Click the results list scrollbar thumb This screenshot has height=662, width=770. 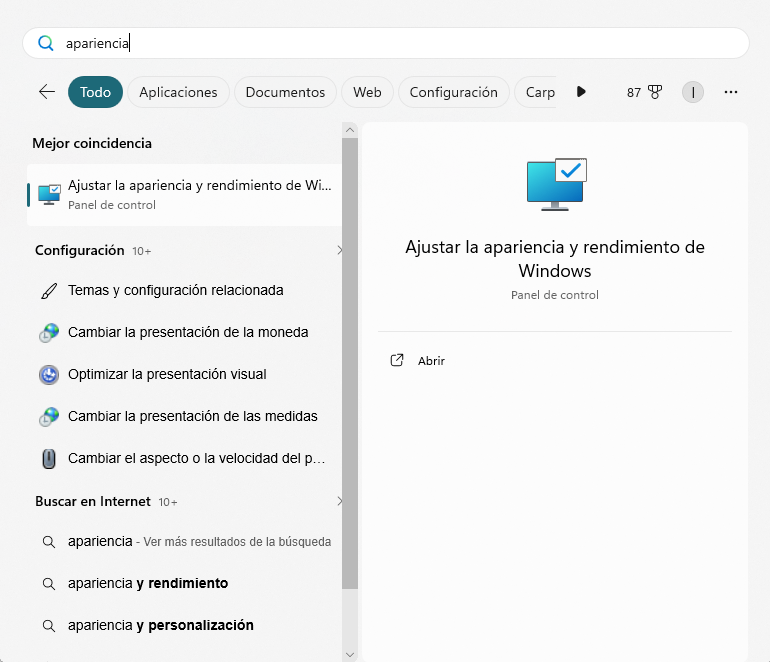(350, 363)
